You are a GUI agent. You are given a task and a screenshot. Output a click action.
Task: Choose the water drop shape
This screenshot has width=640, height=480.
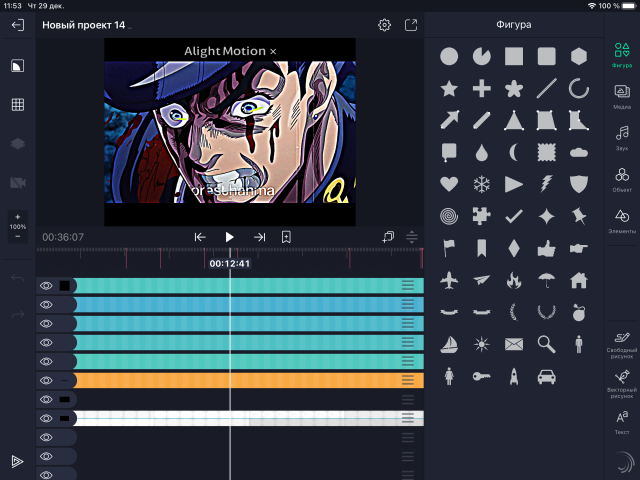[482, 153]
